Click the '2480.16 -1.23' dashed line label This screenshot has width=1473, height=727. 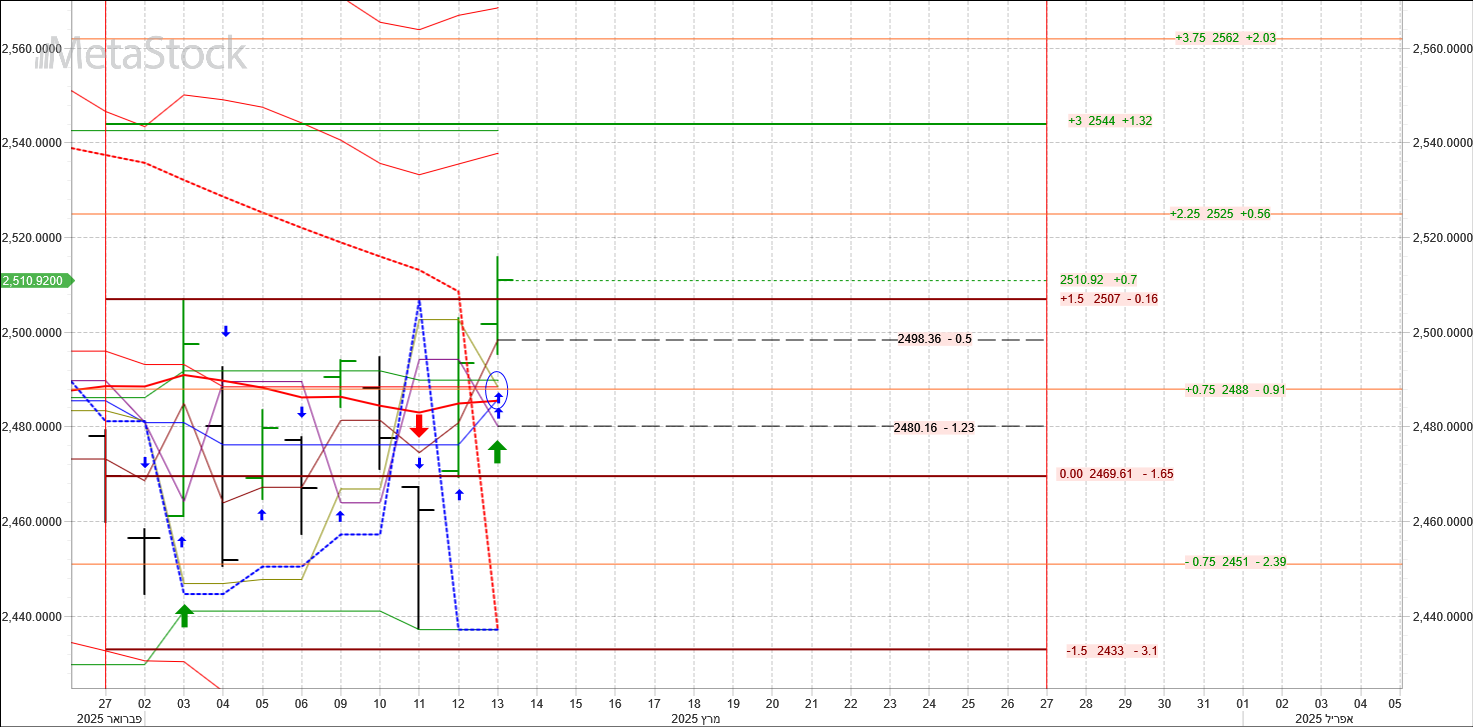pyautogui.click(x=934, y=427)
